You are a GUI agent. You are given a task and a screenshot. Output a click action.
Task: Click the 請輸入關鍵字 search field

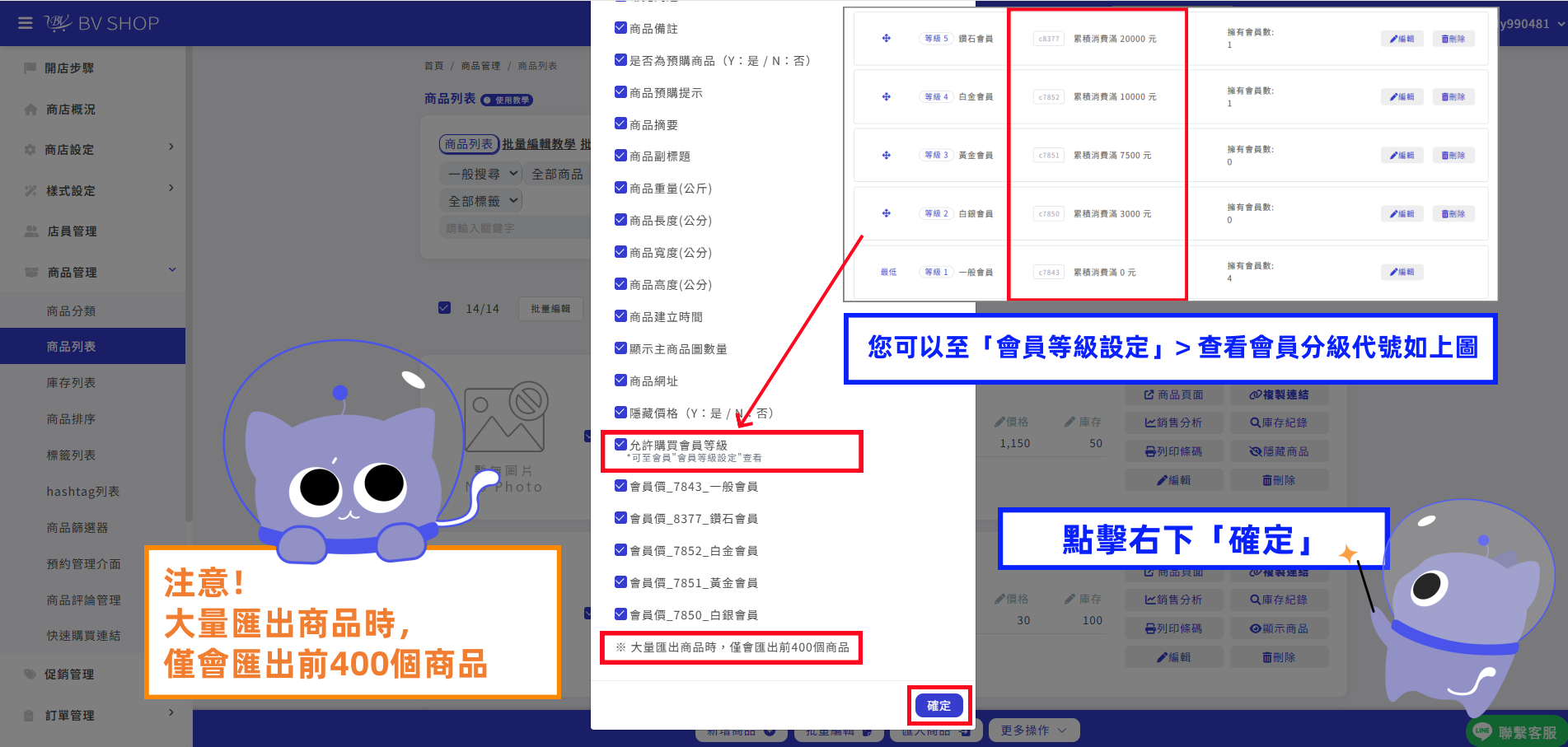(515, 228)
